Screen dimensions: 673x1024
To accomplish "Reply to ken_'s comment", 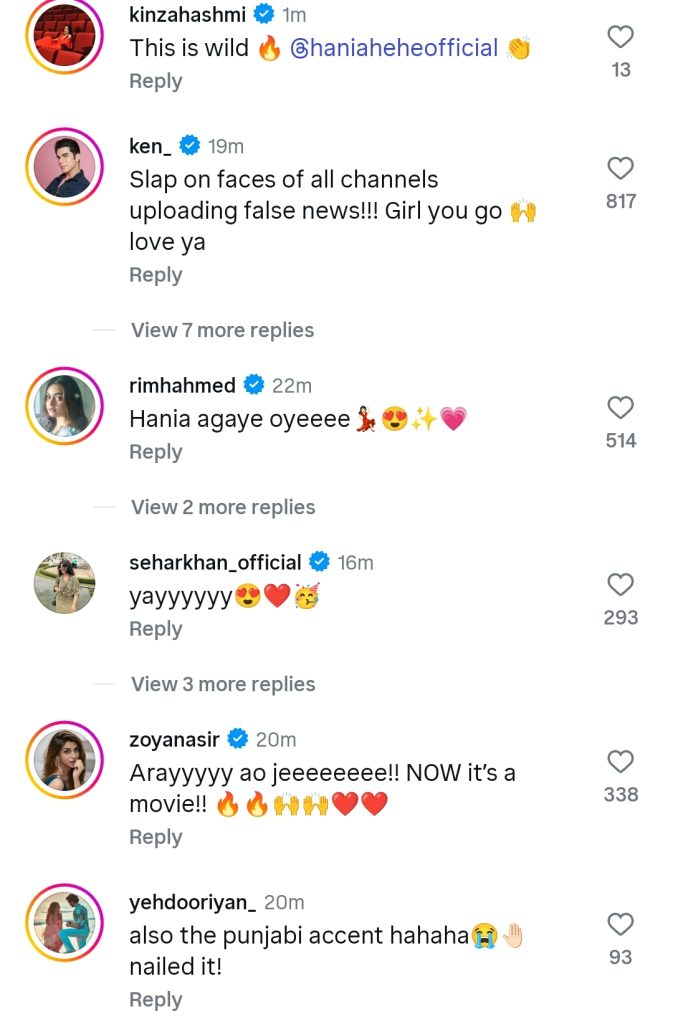I will coord(155,275).
